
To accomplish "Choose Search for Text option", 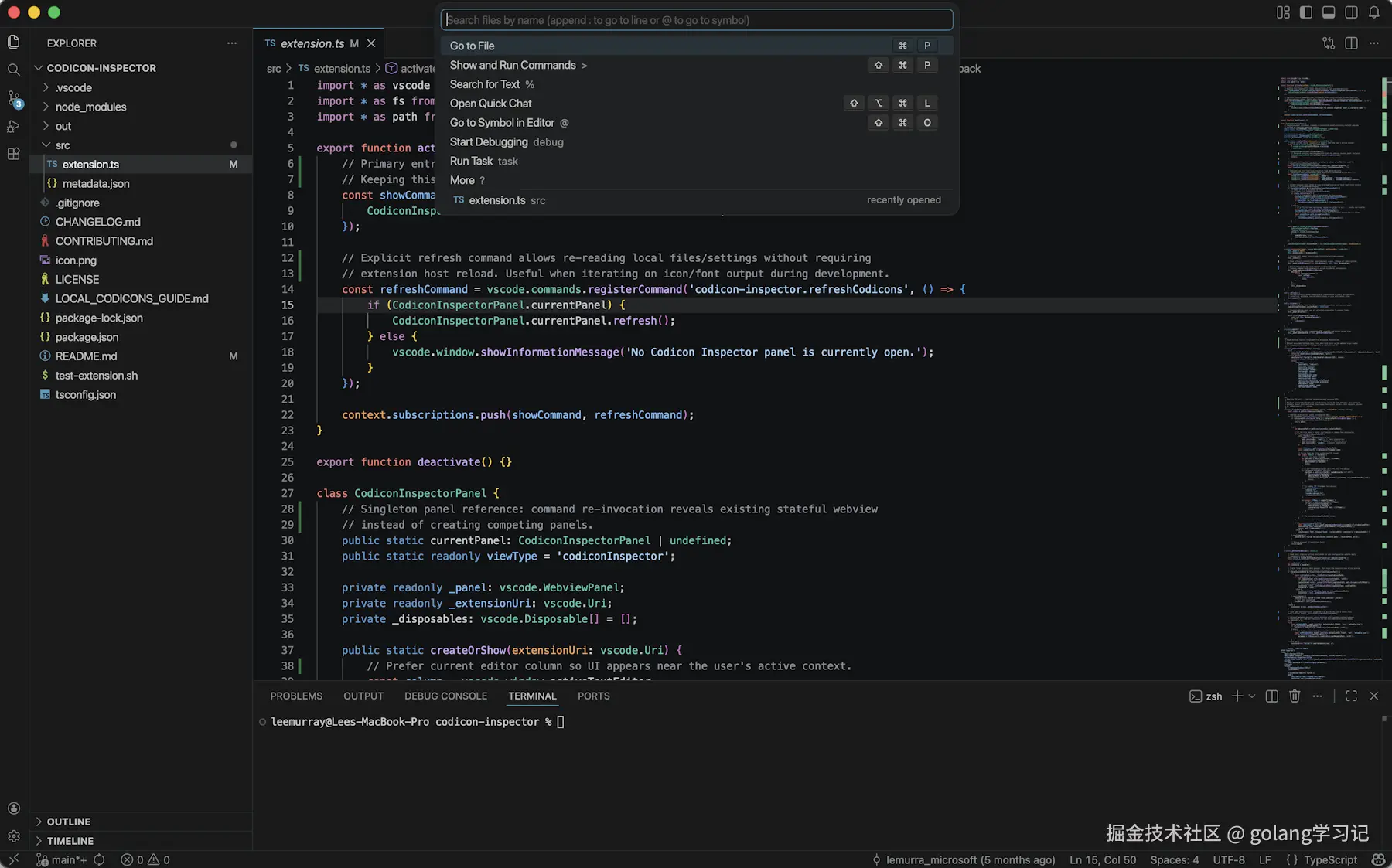I will pos(697,84).
